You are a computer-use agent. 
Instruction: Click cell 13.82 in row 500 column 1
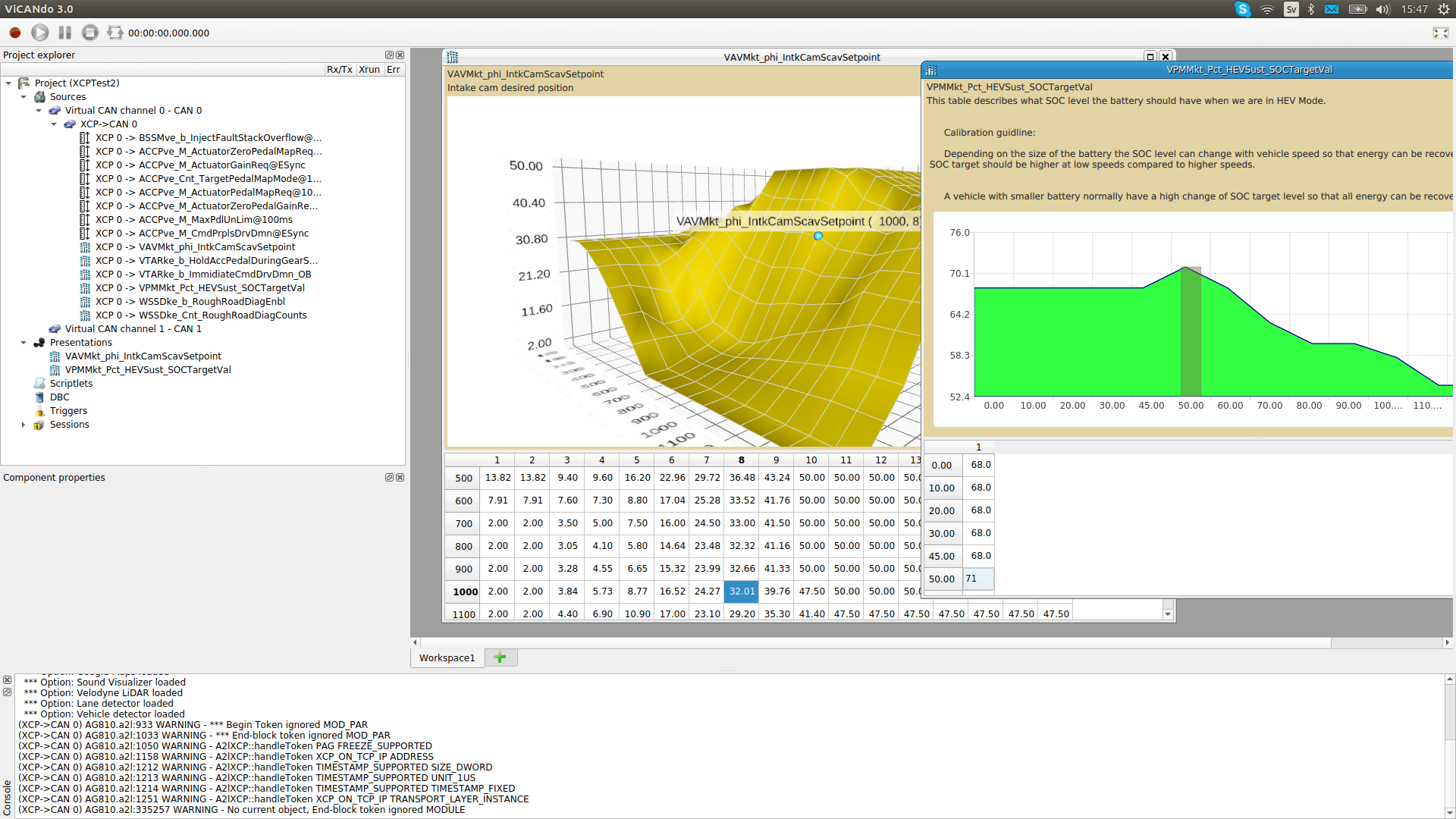tap(497, 478)
